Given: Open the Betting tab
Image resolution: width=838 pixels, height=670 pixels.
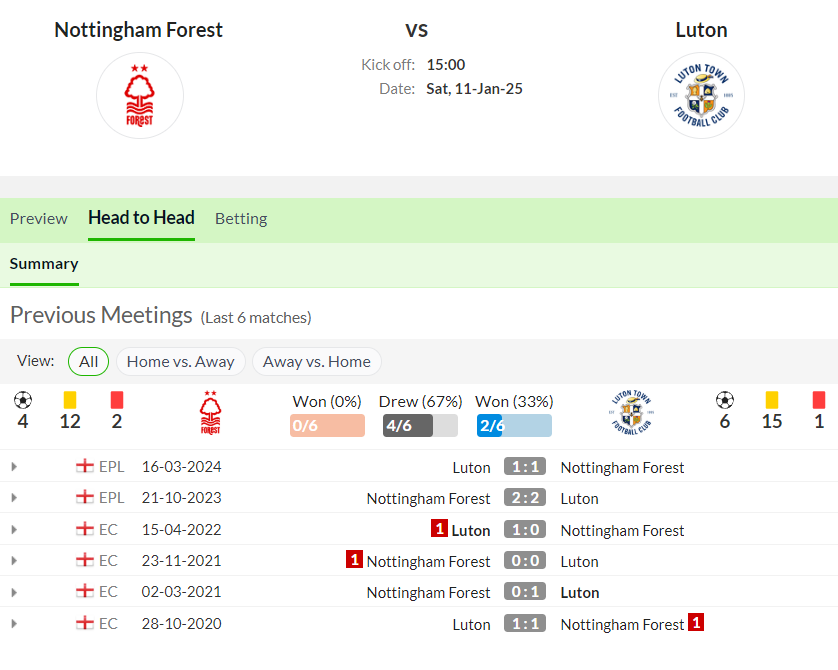Looking at the screenshot, I should (x=241, y=219).
